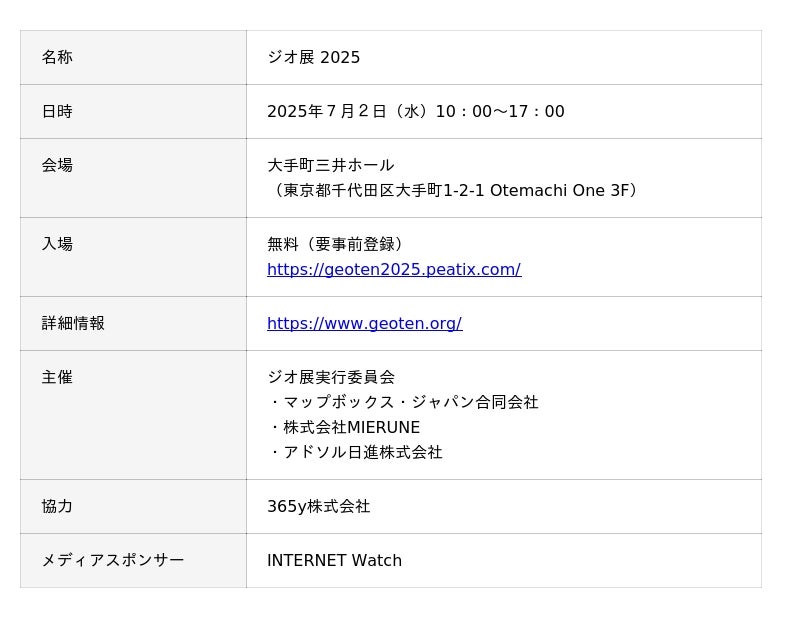This screenshot has height=618, width=800.
Task: Click the 入場 row label
Action: (x=57, y=245)
